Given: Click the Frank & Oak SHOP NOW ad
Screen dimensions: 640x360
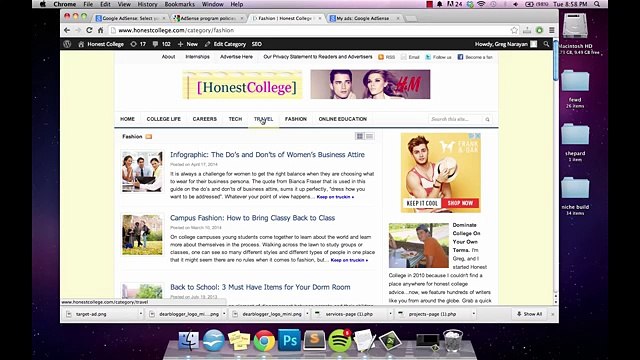Looking at the screenshot, I should click(460, 203).
